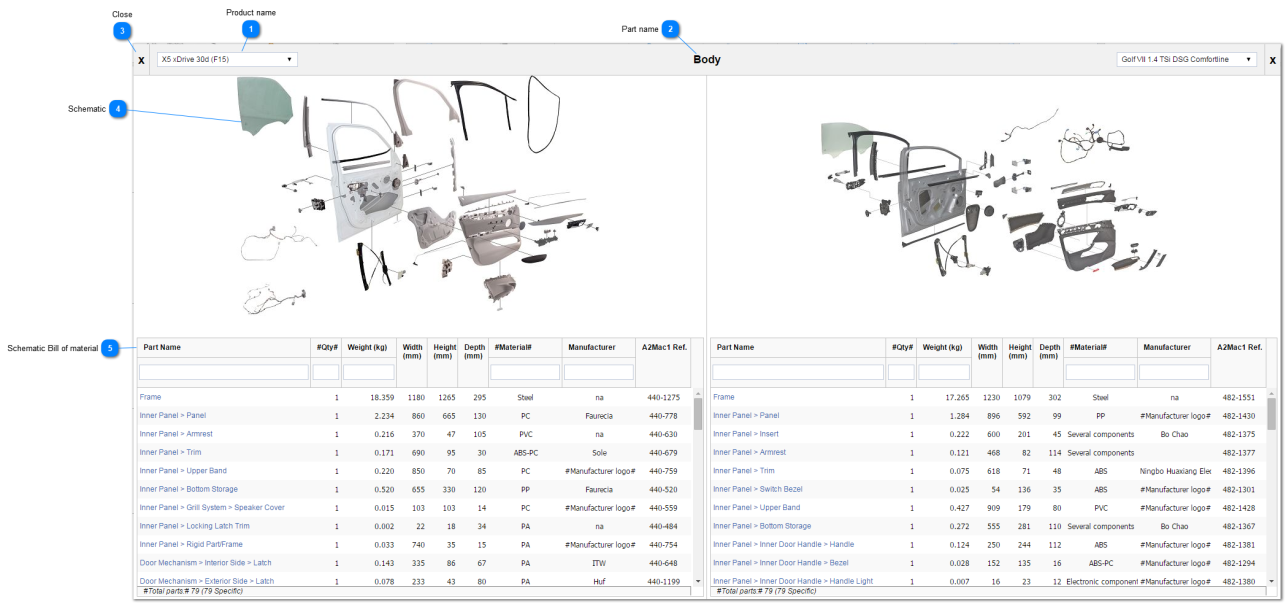Click the X5 table vertical scrollbar thumb
The image size is (1286, 604).
[x=698, y=414]
